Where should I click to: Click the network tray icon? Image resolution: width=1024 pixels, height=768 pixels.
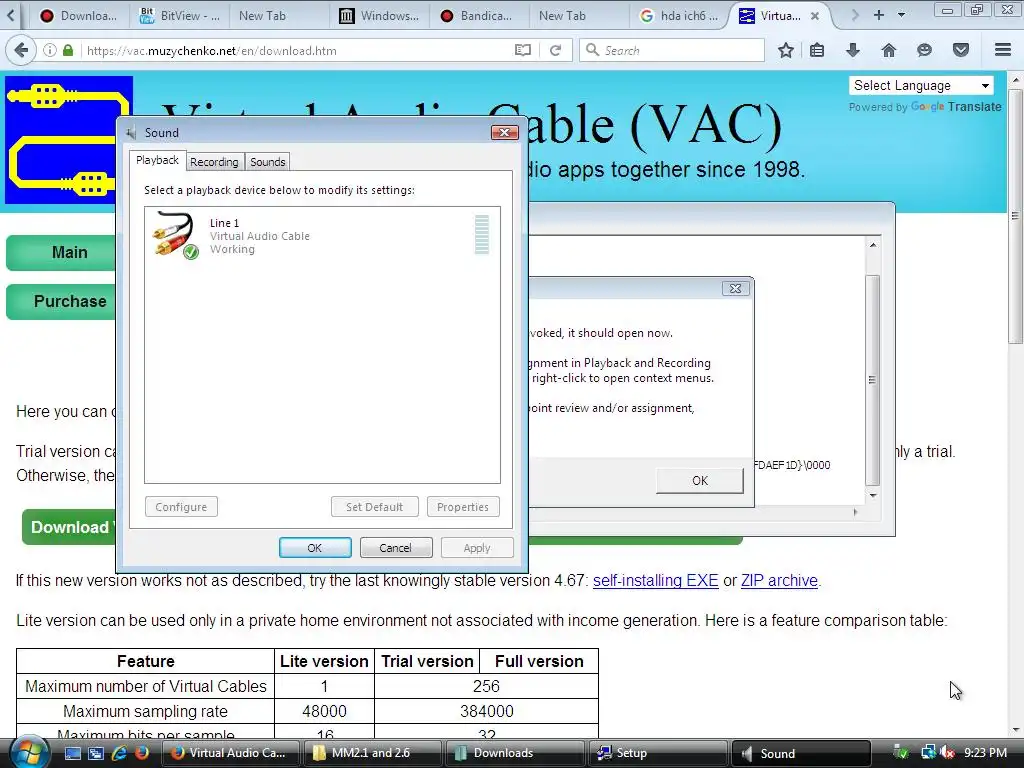point(929,753)
